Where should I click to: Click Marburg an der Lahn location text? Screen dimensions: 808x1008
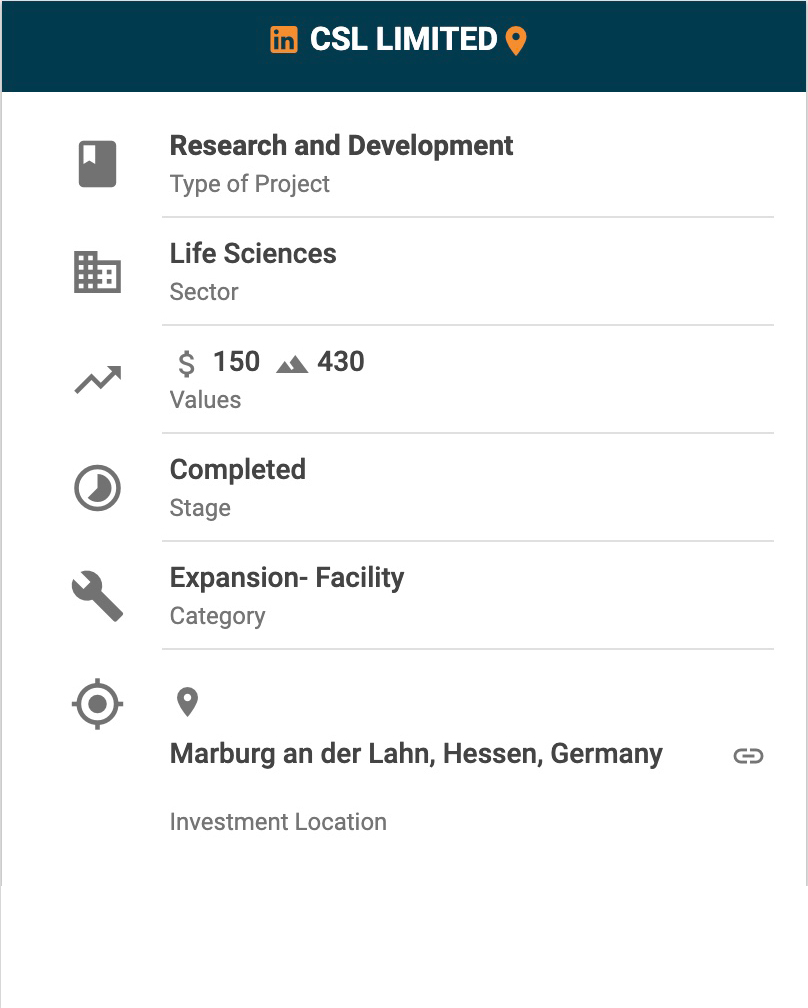pos(416,754)
